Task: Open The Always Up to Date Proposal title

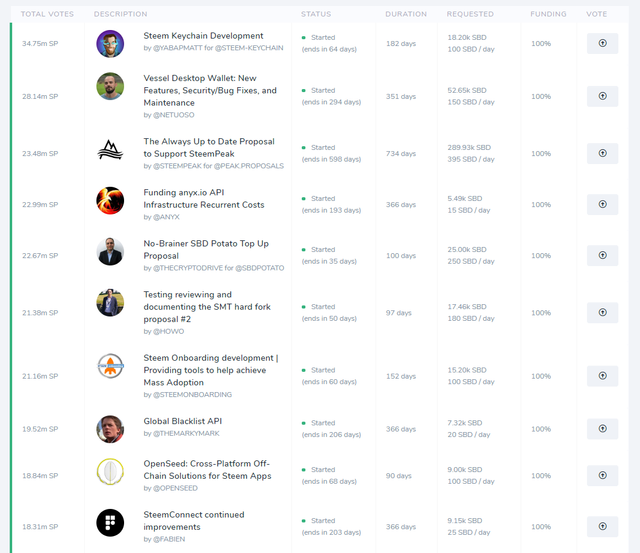Action: tap(209, 147)
